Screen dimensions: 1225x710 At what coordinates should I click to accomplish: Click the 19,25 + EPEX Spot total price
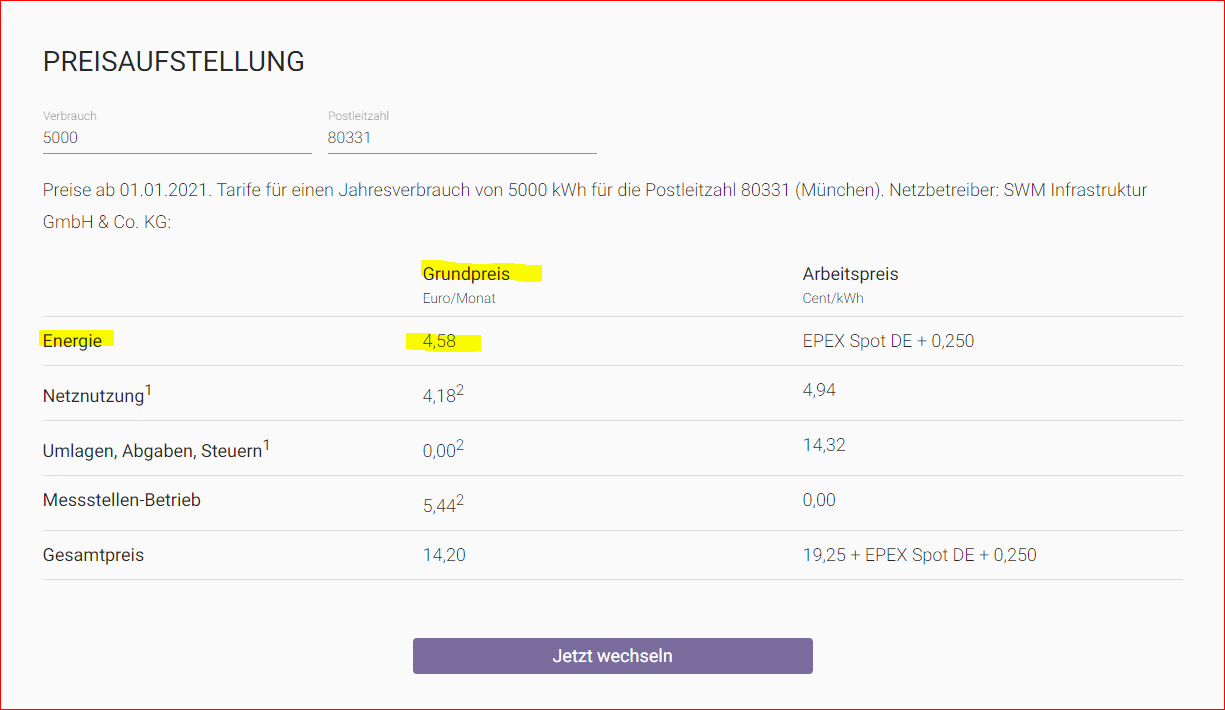tap(919, 555)
